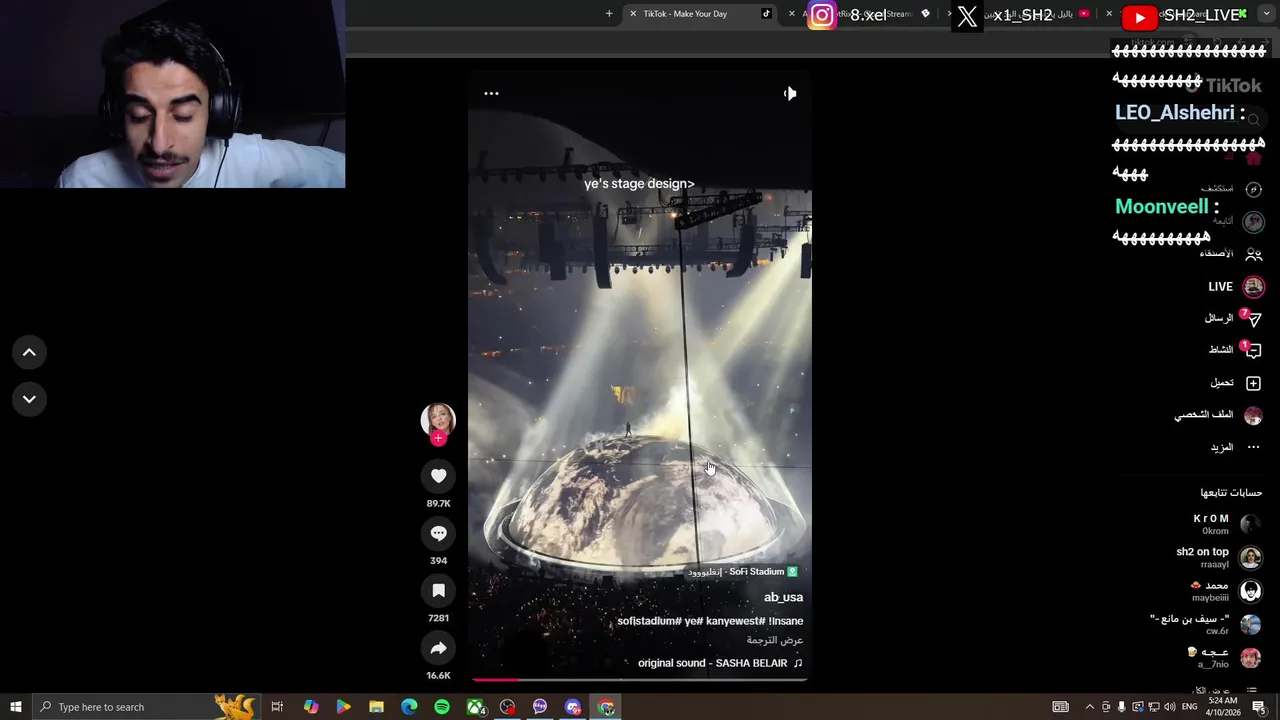Open the K r 0 M followed account
The height and width of the screenshot is (720, 1280).
pos(1227,524)
